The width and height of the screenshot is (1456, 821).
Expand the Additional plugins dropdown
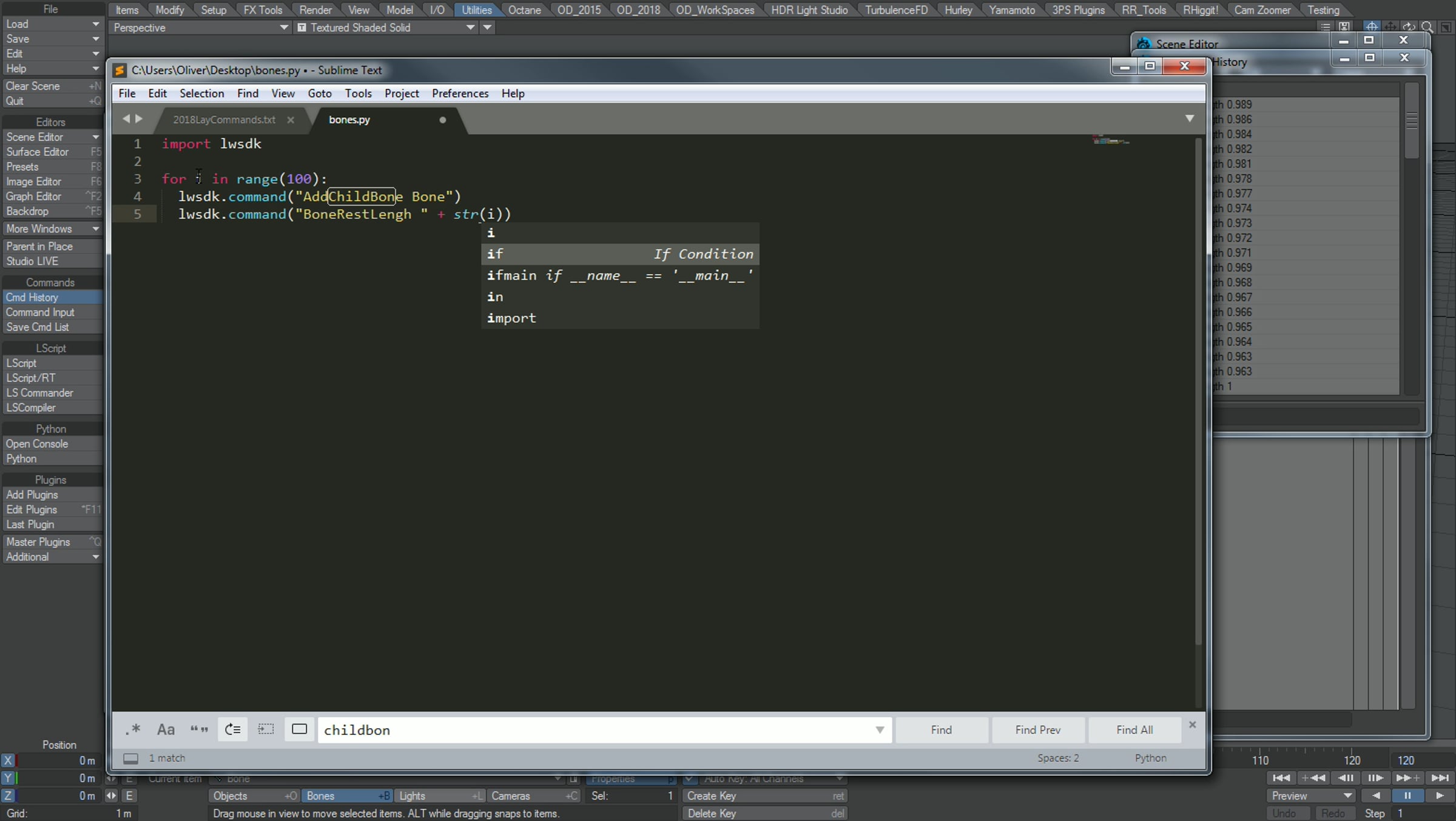tap(52, 557)
